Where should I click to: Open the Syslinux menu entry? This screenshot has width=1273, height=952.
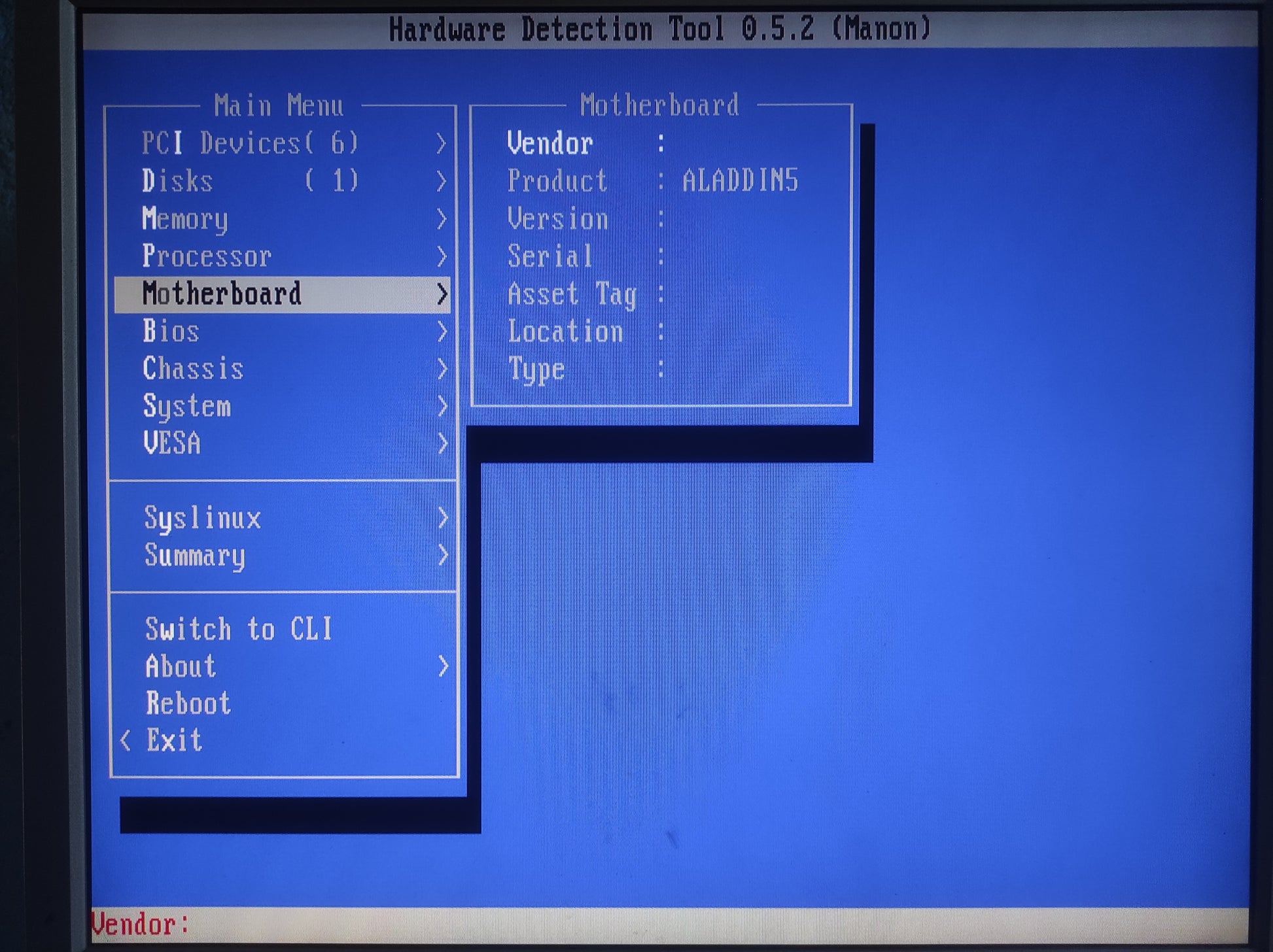point(203,518)
